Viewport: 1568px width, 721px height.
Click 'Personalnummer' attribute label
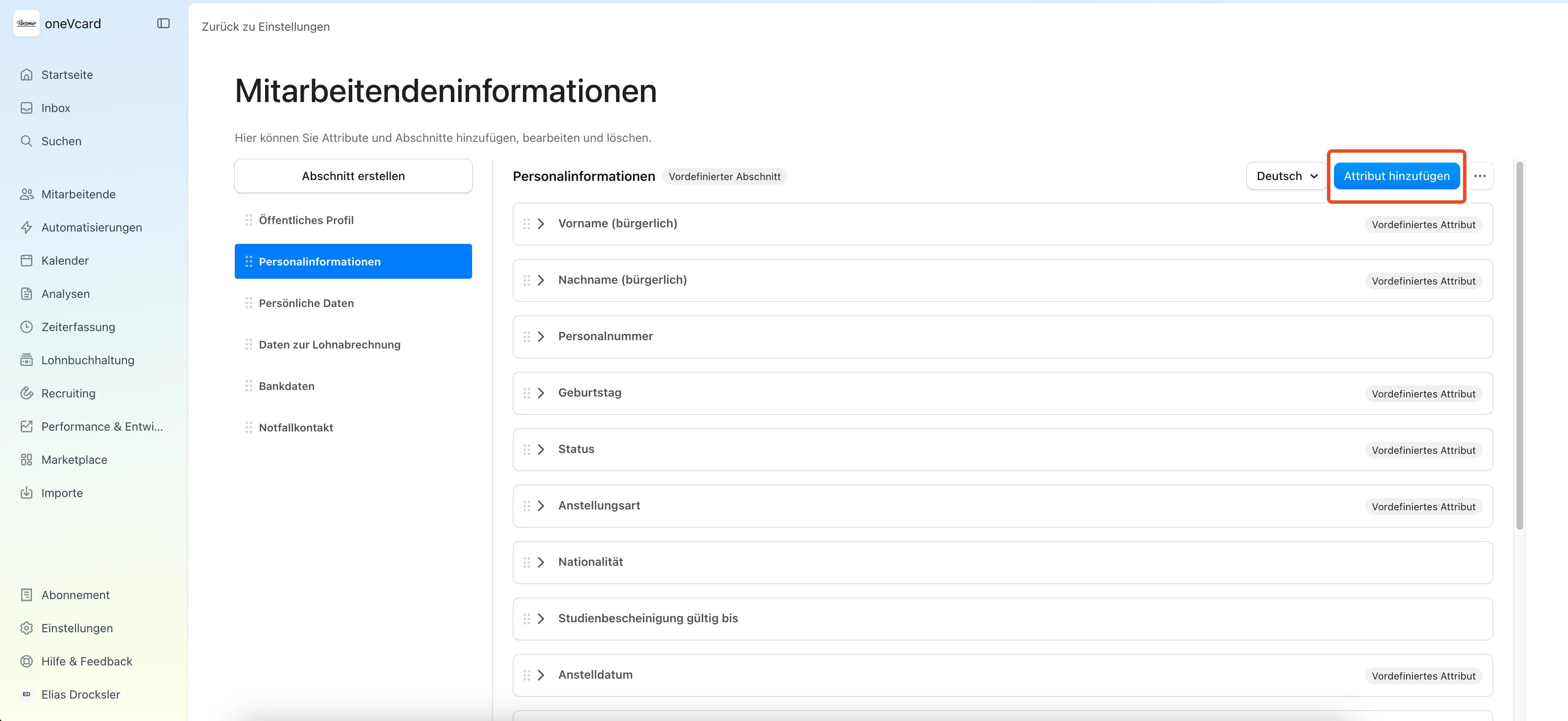(x=605, y=336)
